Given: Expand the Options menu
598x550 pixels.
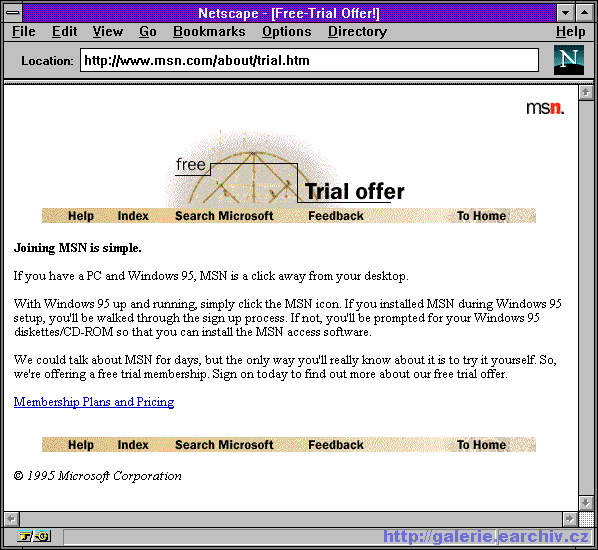Looking at the screenshot, I should 286,31.
